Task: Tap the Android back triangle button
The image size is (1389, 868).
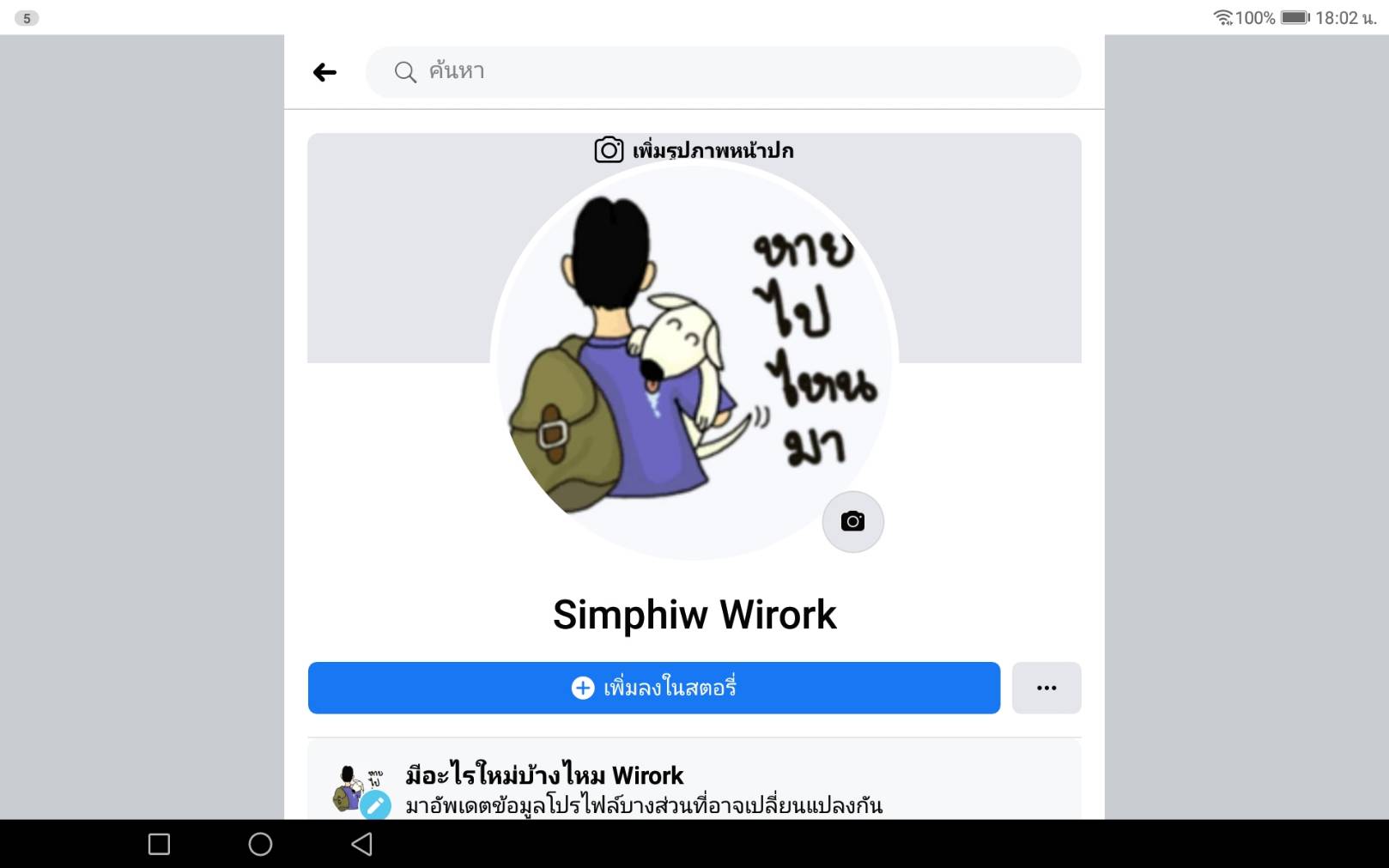Action: (362, 844)
